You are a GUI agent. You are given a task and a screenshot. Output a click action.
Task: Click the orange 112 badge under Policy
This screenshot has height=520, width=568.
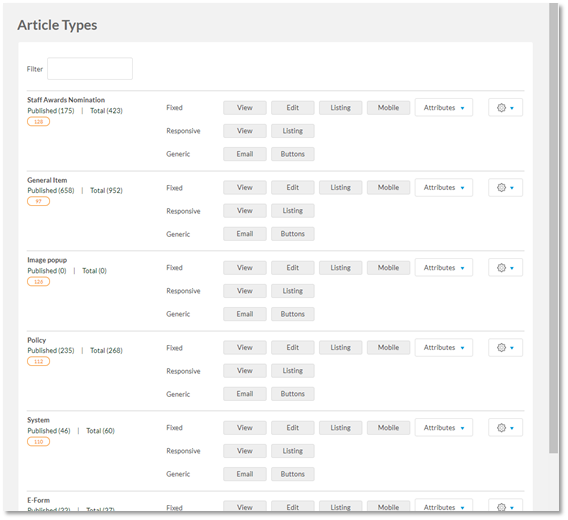tap(38, 362)
